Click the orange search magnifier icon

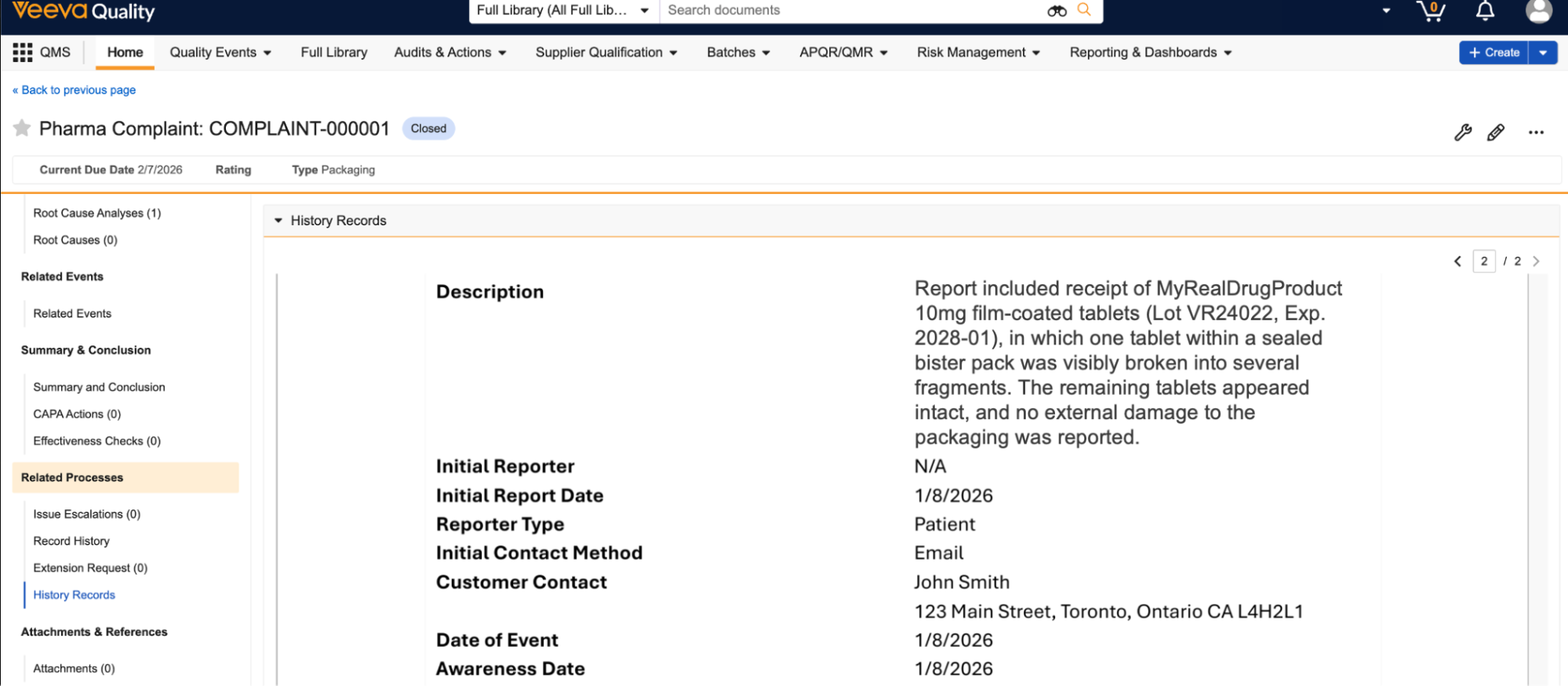point(1084,10)
